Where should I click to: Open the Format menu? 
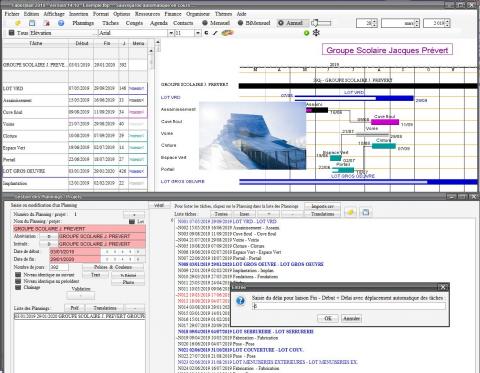(x=101, y=14)
